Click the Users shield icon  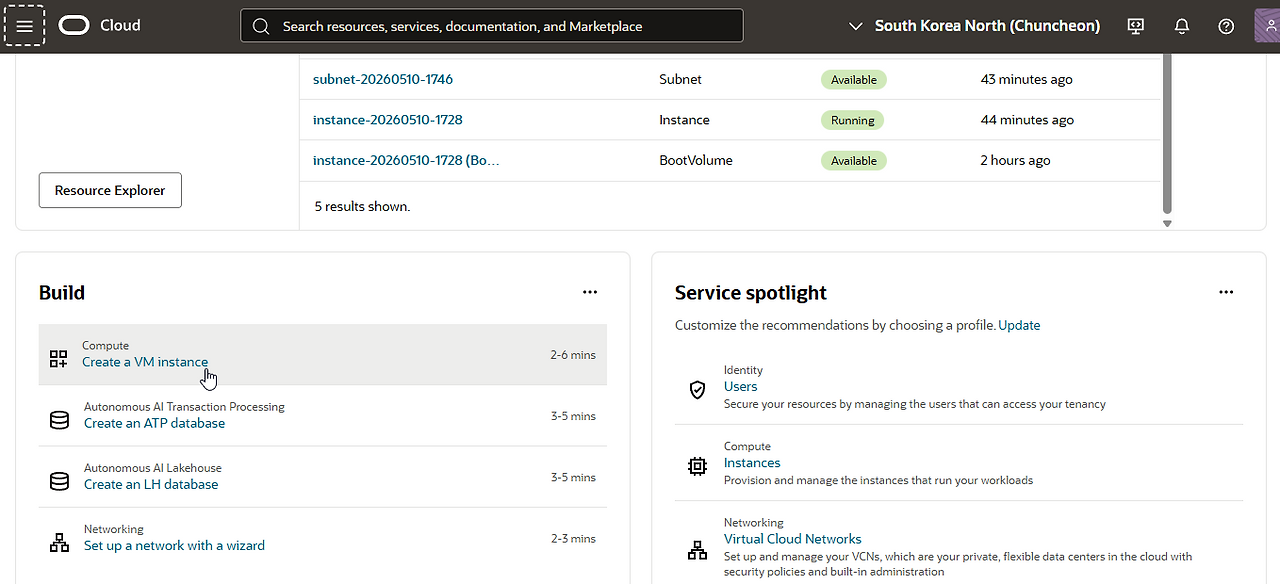point(698,390)
